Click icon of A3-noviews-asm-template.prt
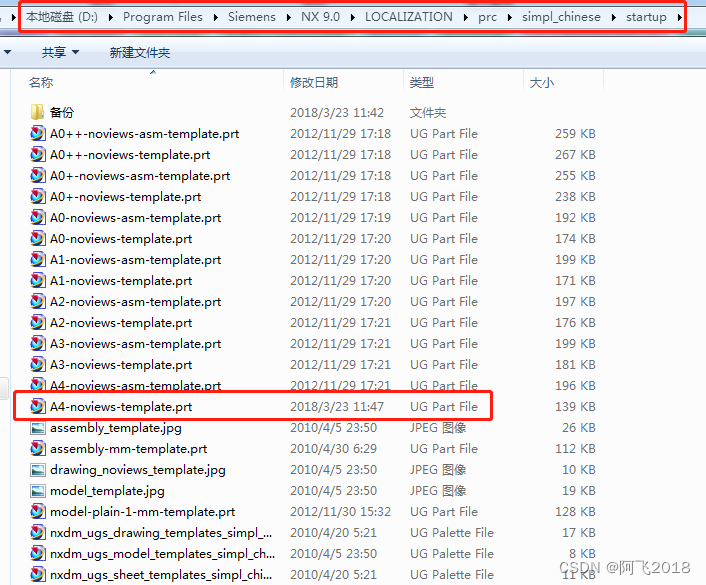This screenshot has width=706, height=585. (x=37, y=344)
